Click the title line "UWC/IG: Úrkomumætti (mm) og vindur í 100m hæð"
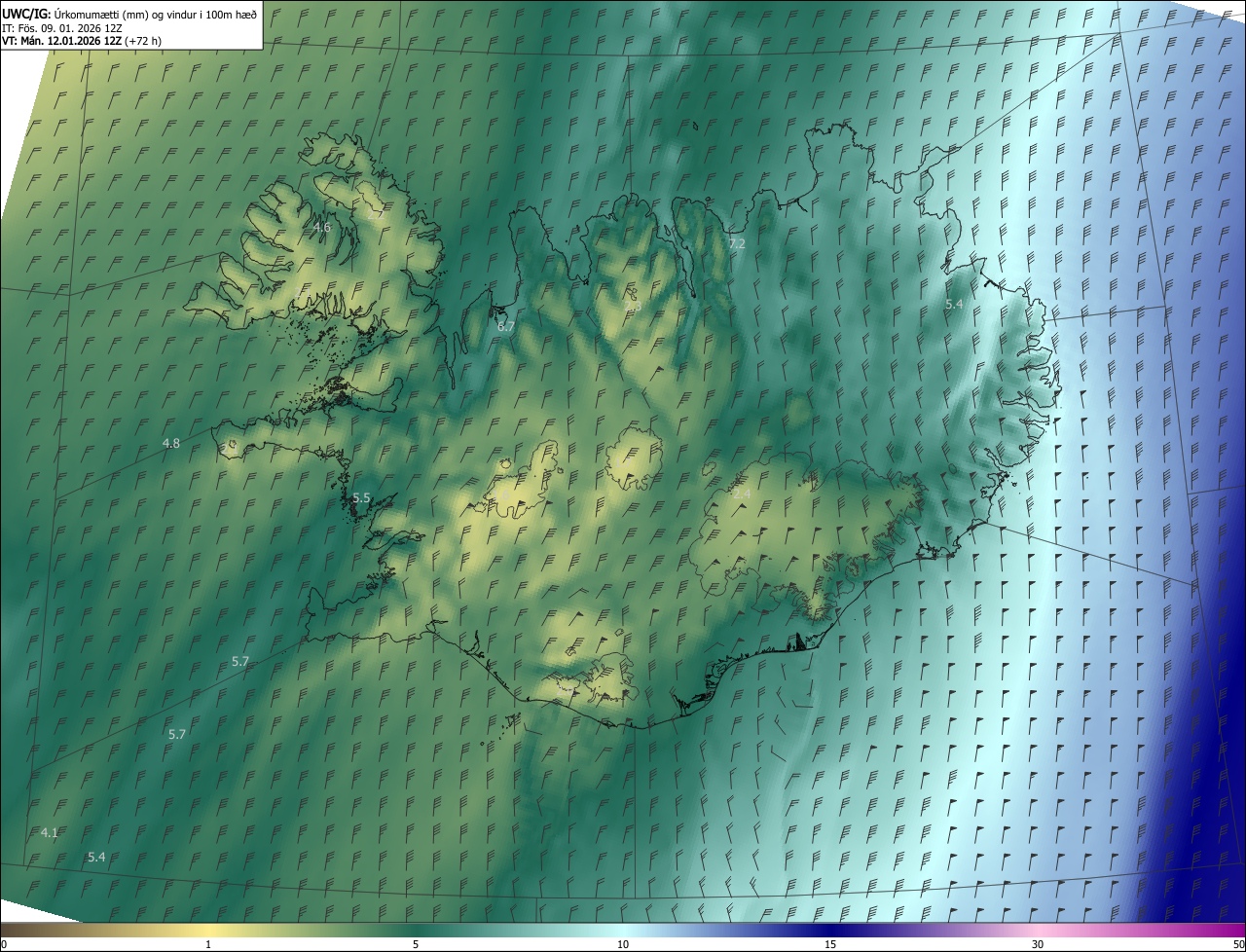 [x=129, y=14]
